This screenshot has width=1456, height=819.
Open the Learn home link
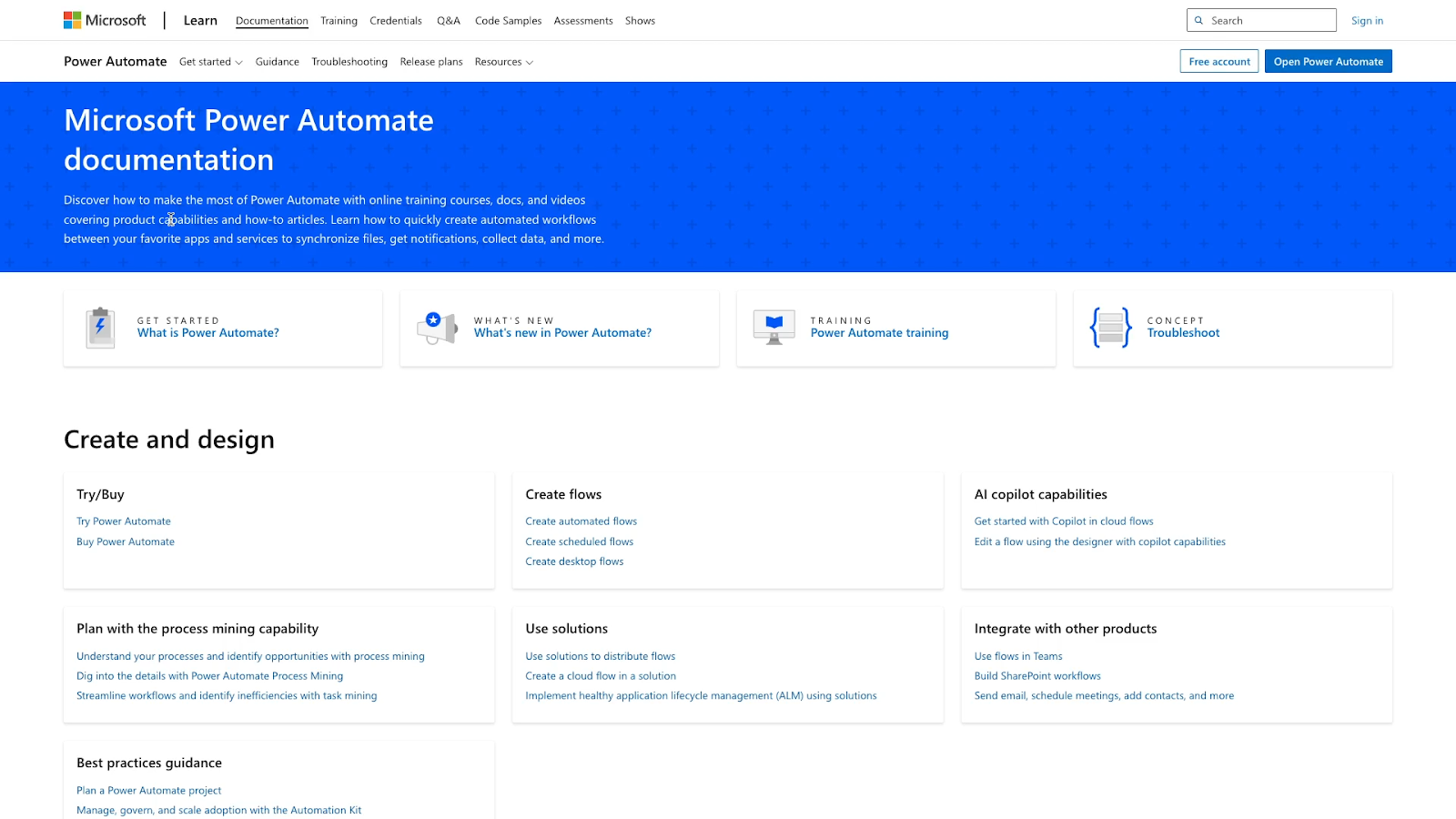[x=200, y=20]
